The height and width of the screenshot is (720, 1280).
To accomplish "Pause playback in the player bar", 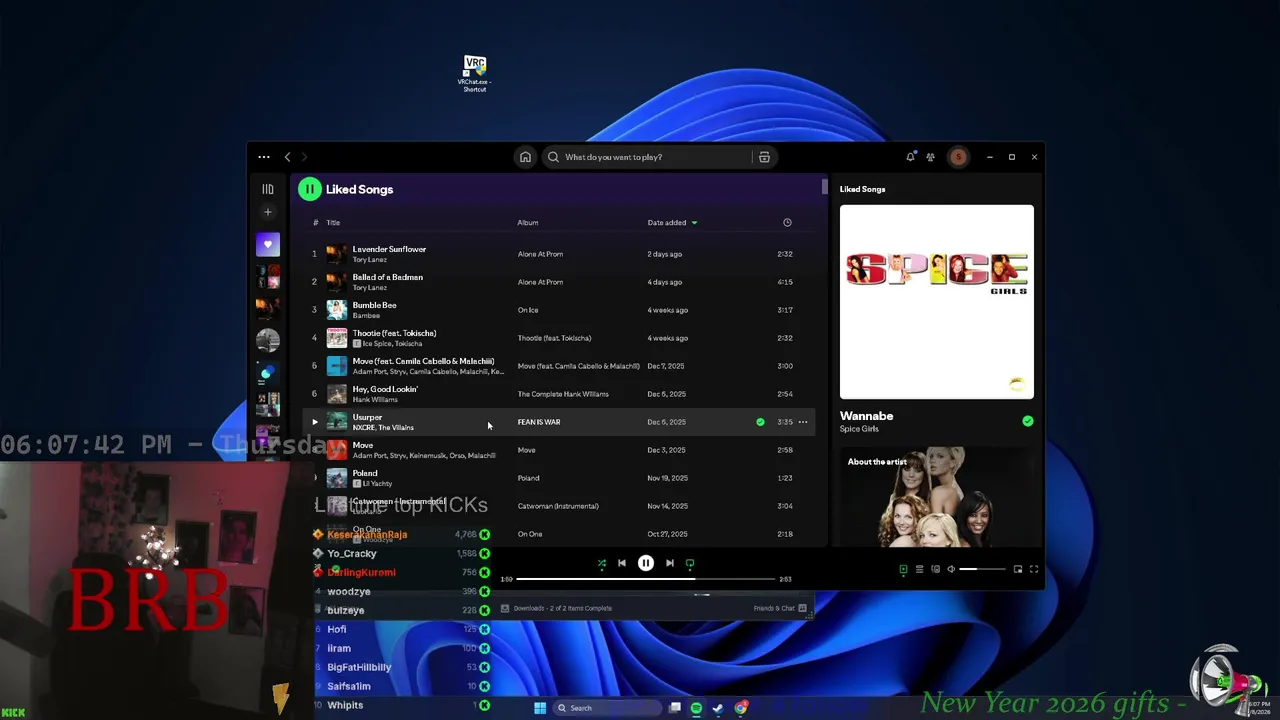I will point(646,564).
